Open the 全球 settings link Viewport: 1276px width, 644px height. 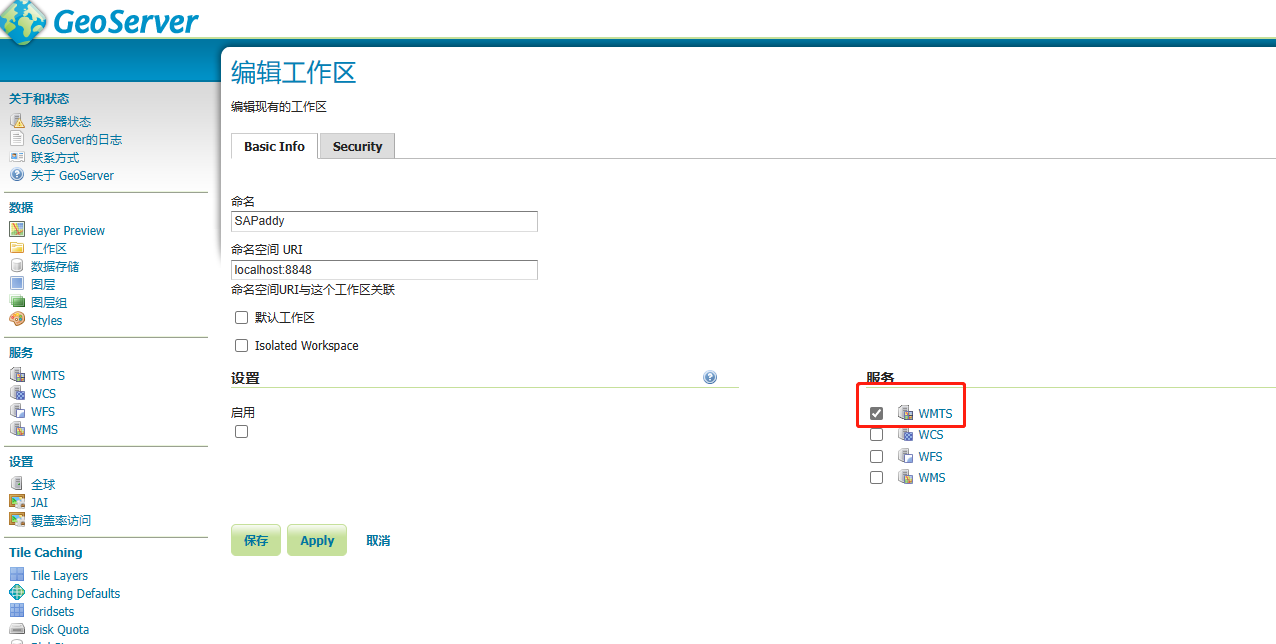pyautogui.click(x=43, y=484)
